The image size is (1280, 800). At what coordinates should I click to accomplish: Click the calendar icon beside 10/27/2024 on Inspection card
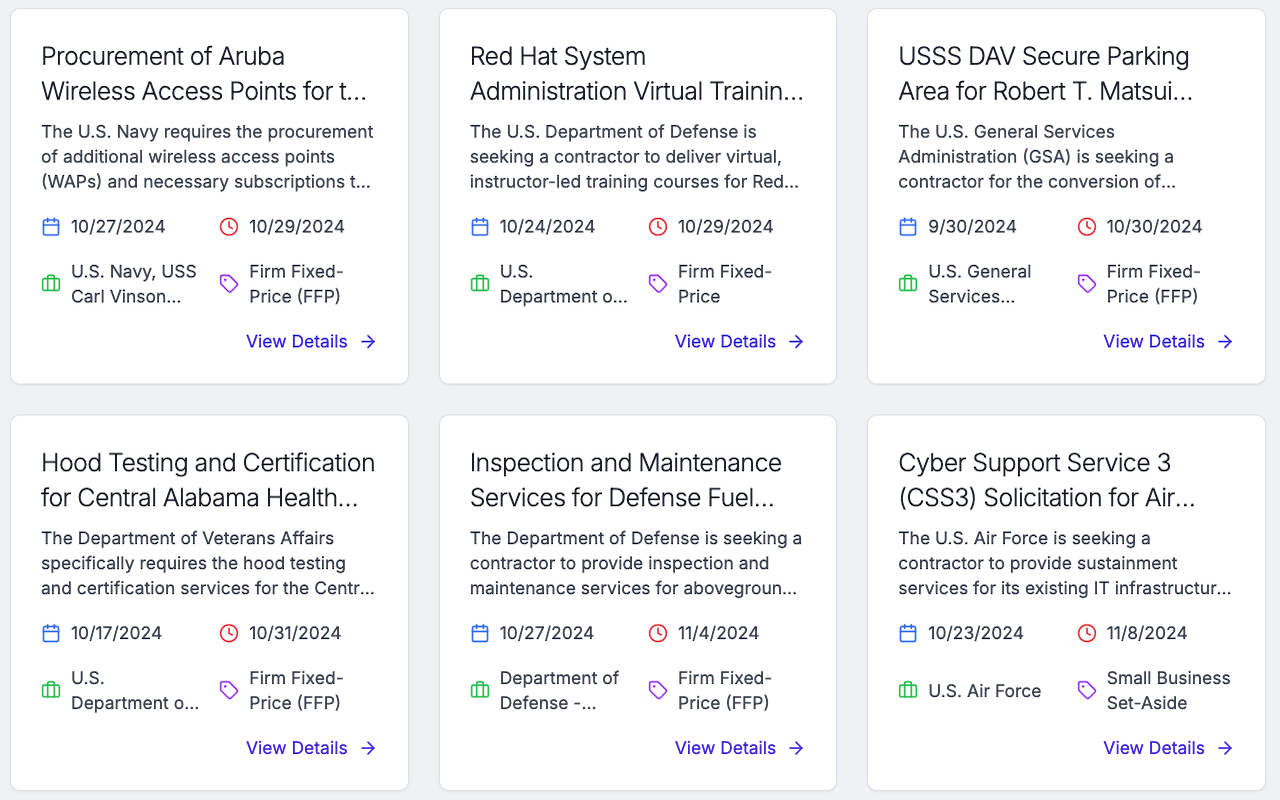pyautogui.click(x=480, y=633)
